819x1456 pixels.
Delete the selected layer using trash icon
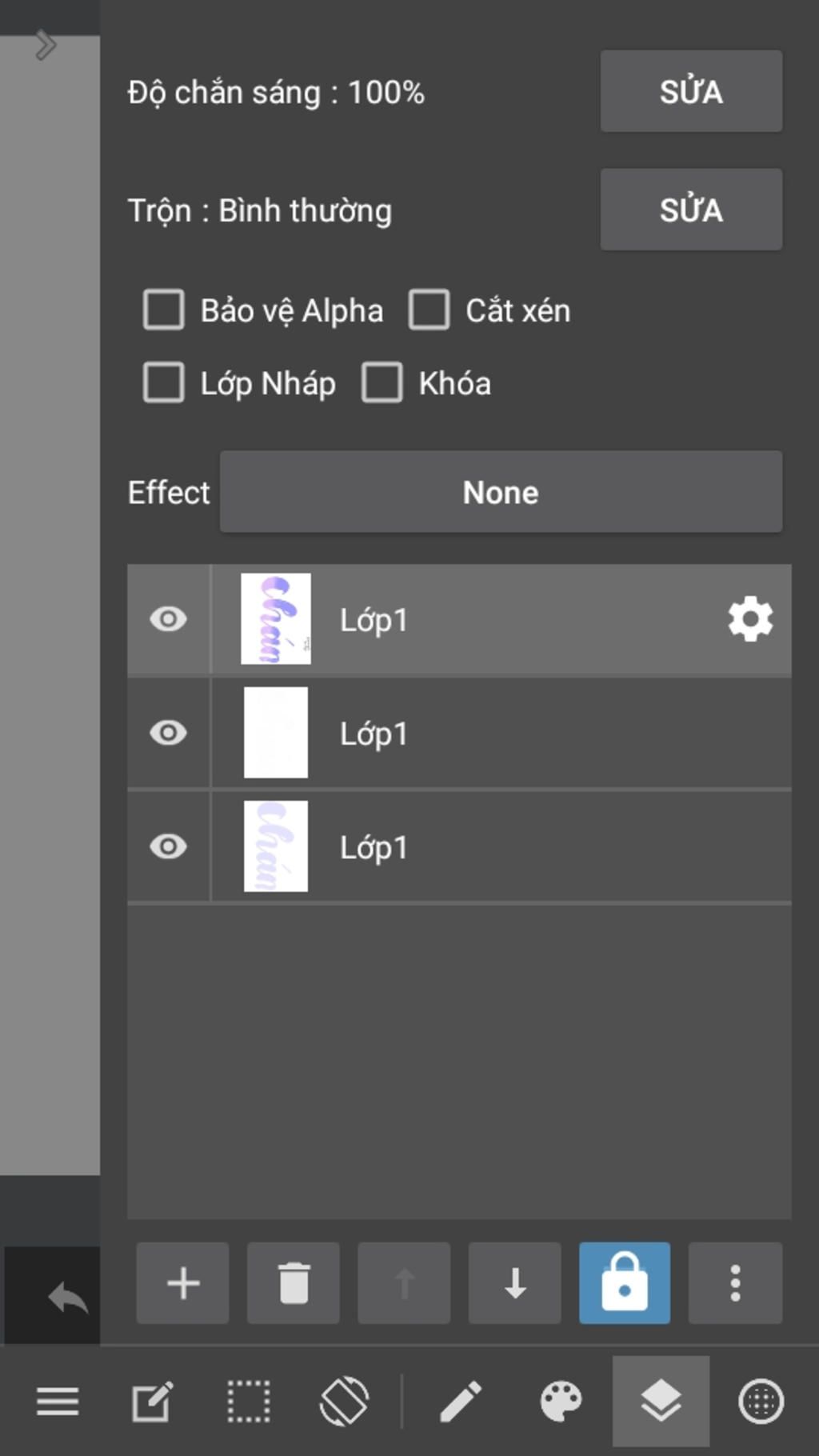(x=294, y=1283)
